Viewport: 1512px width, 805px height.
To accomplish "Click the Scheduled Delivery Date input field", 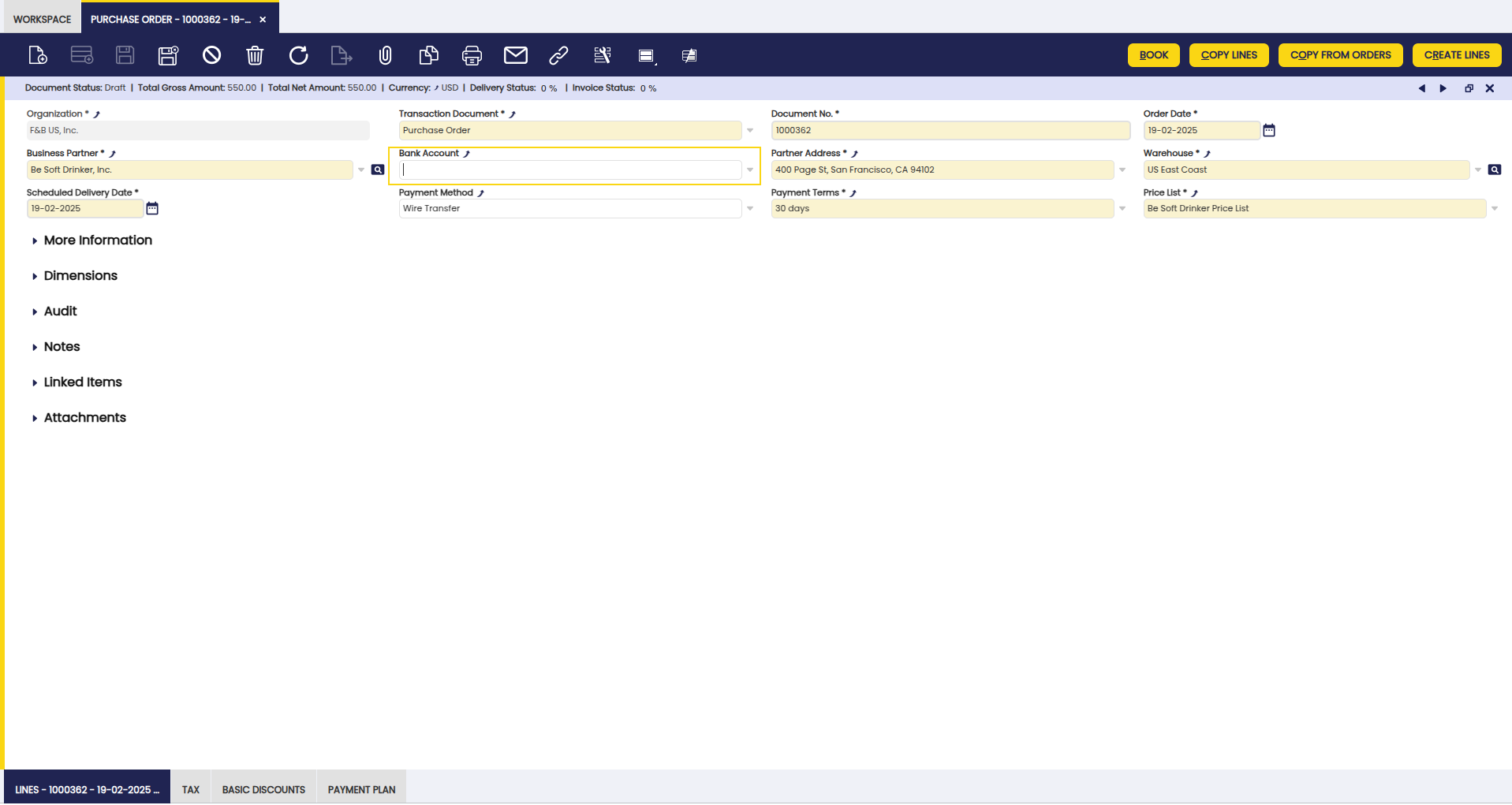I will (85, 208).
